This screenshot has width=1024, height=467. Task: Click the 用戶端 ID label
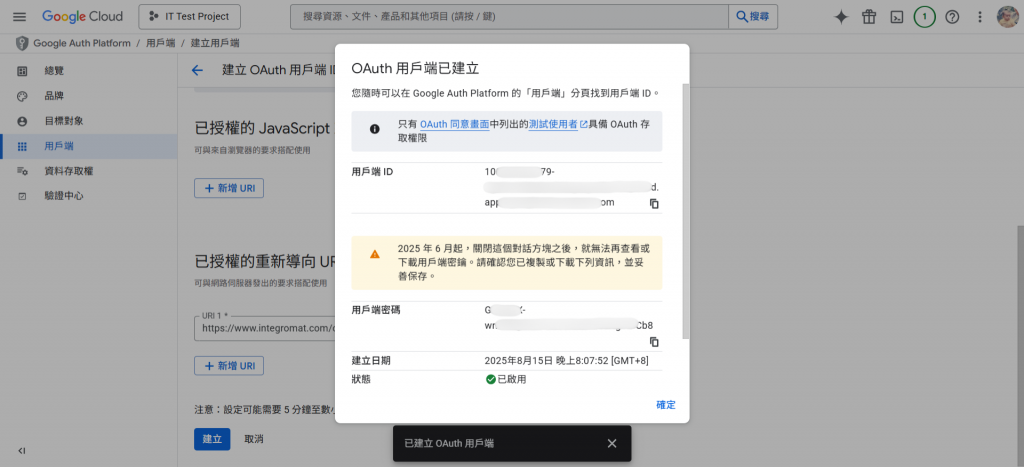click(372, 172)
